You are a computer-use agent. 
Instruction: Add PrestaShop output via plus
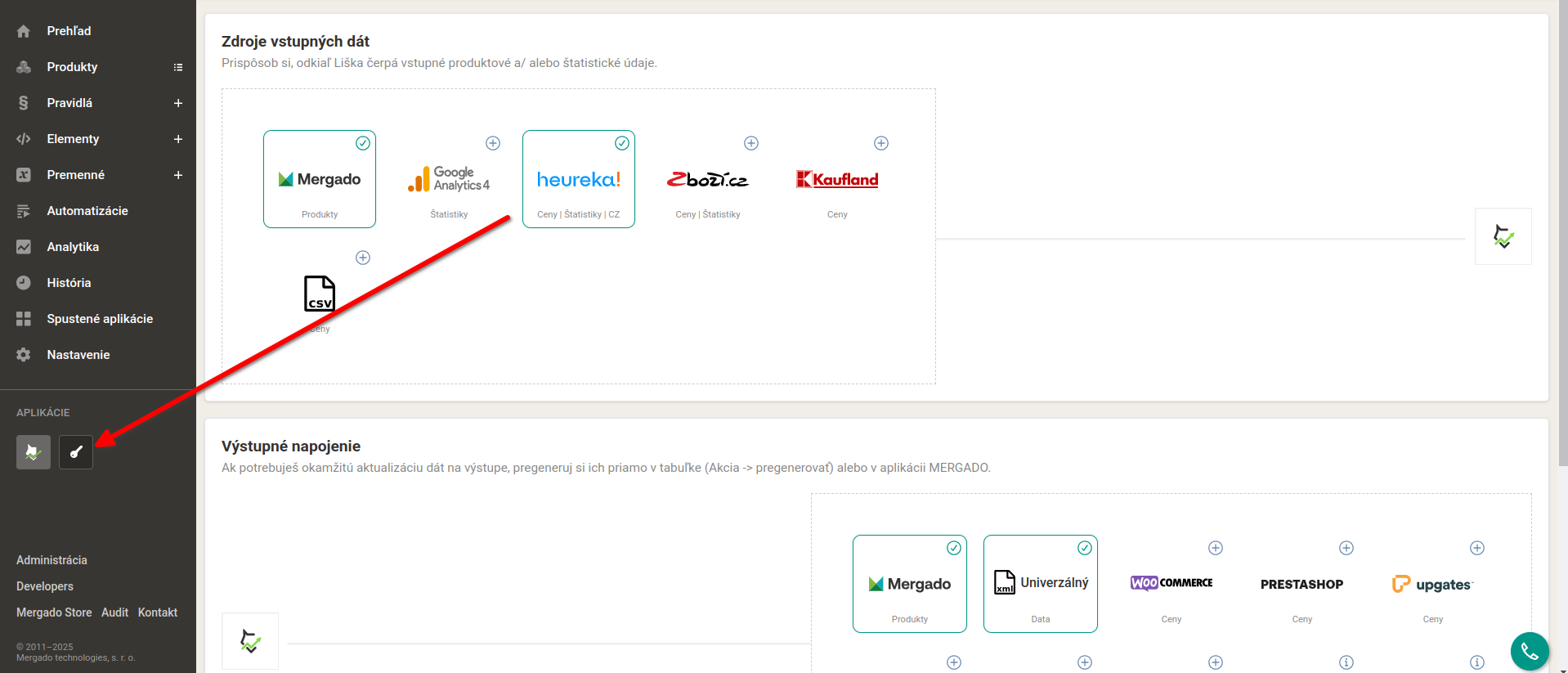pos(1346,548)
